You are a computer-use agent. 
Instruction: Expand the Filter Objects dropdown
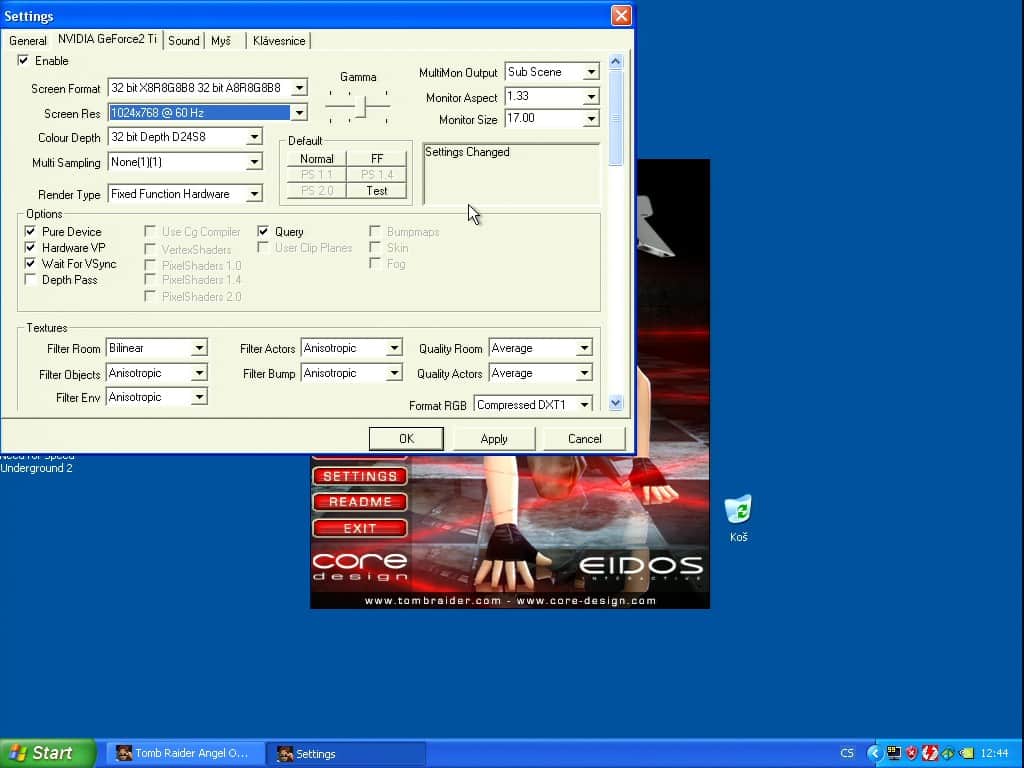click(x=199, y=373)
